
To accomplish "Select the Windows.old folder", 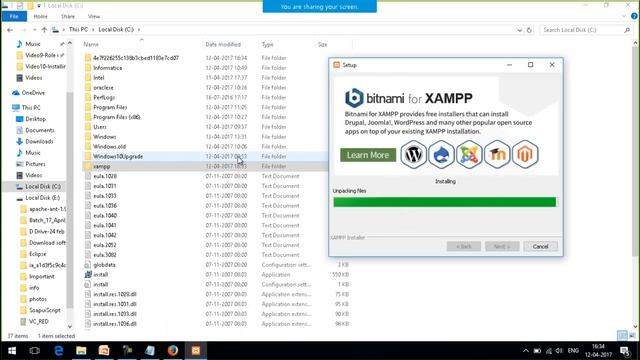I will click(109, 147).
